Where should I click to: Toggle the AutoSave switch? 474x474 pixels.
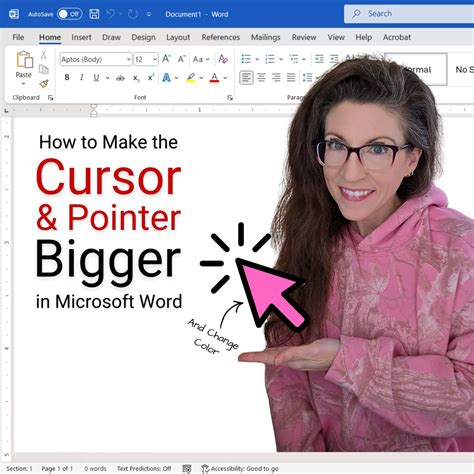pyautogui.click(x=69, y=14)
